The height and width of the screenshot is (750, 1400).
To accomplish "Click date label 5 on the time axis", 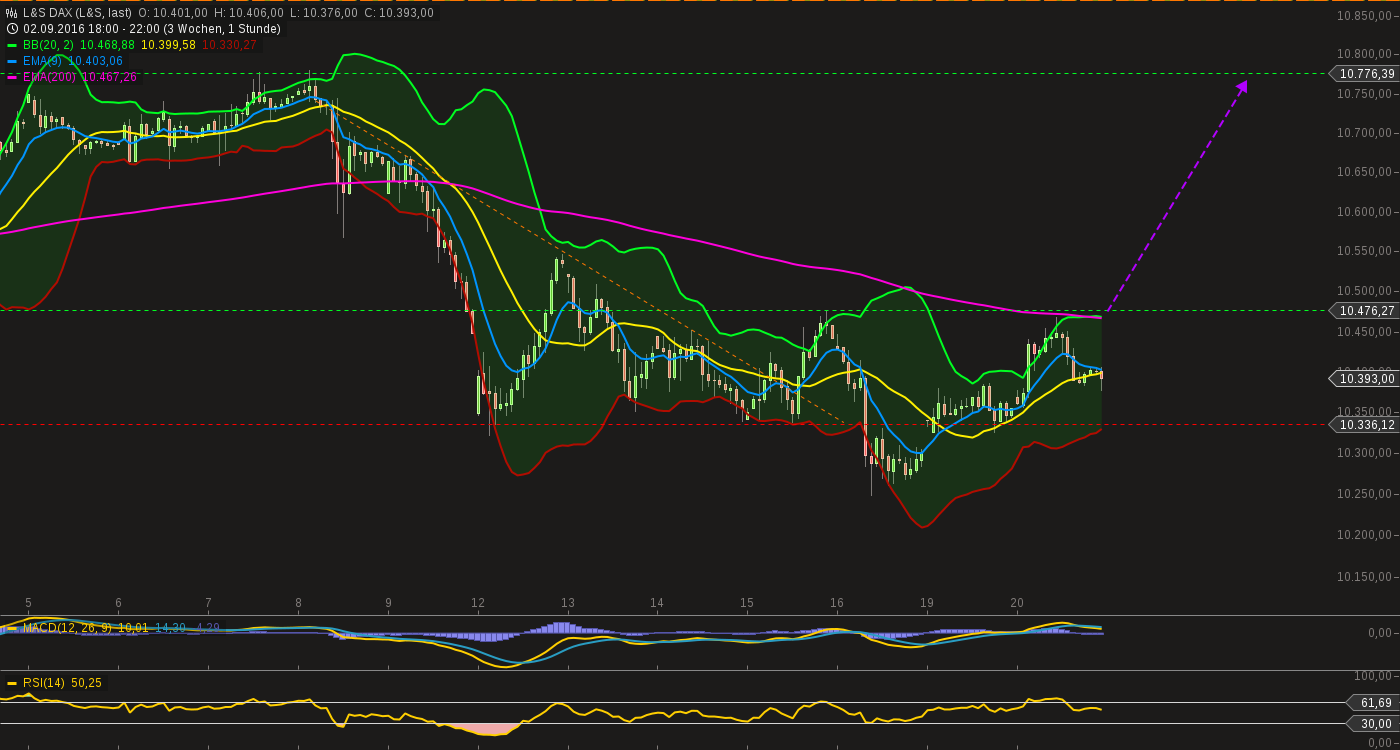I will 28,603.
